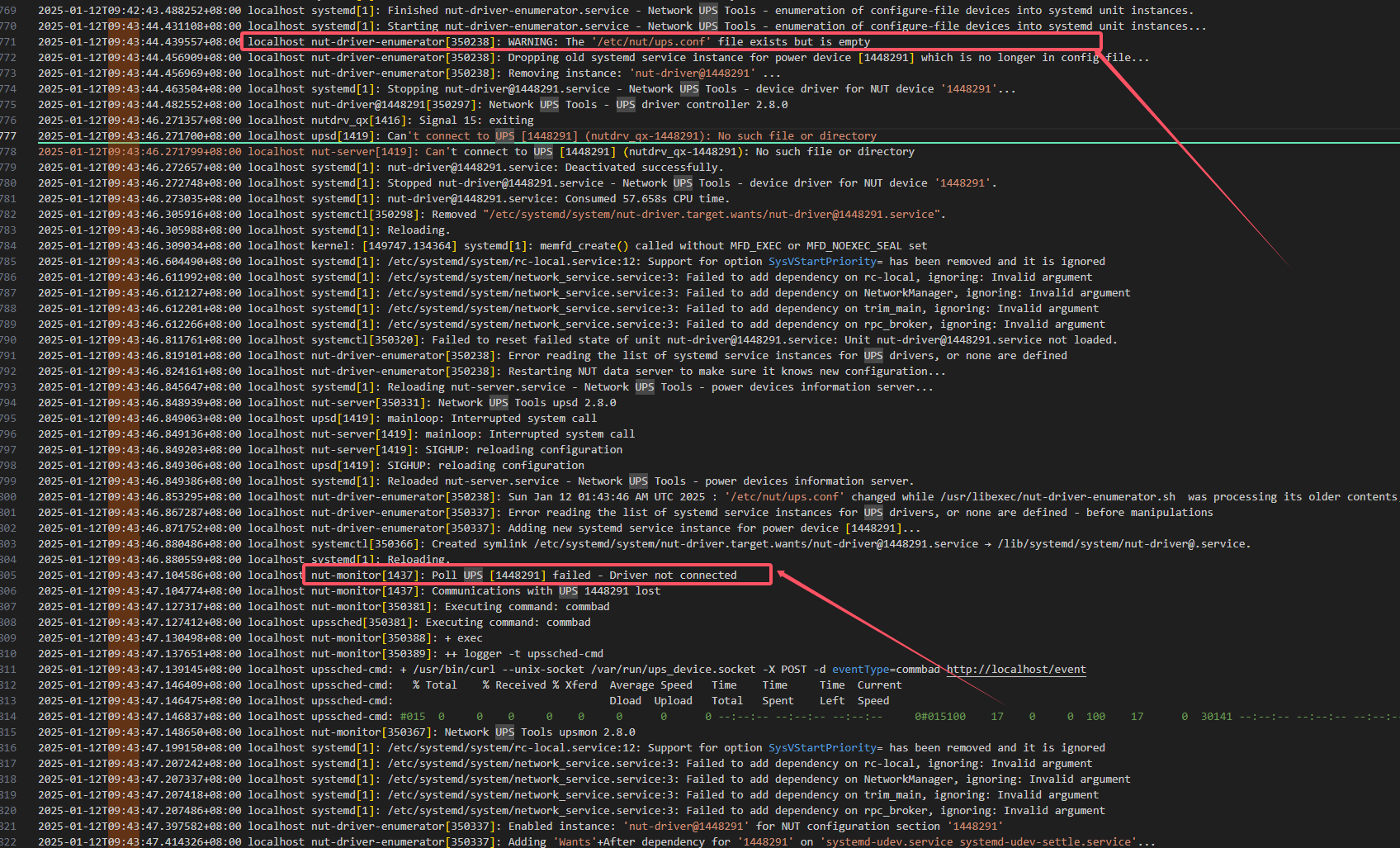Screen dimensions: 1400x848
Task: Select the 'Stopped nut-driver@1448291.service' line
Action: tap(518, 183)
